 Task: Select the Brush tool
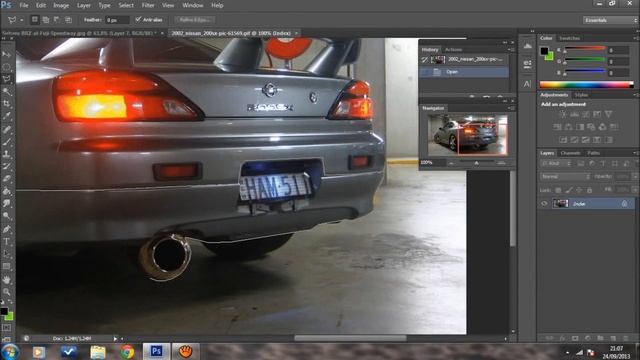(7, 142)
